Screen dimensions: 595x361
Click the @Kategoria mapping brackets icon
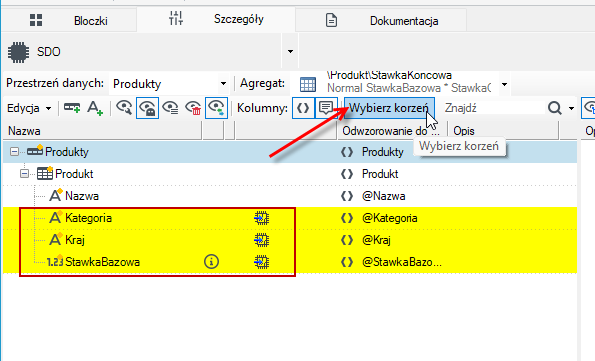tap(347, 218)
